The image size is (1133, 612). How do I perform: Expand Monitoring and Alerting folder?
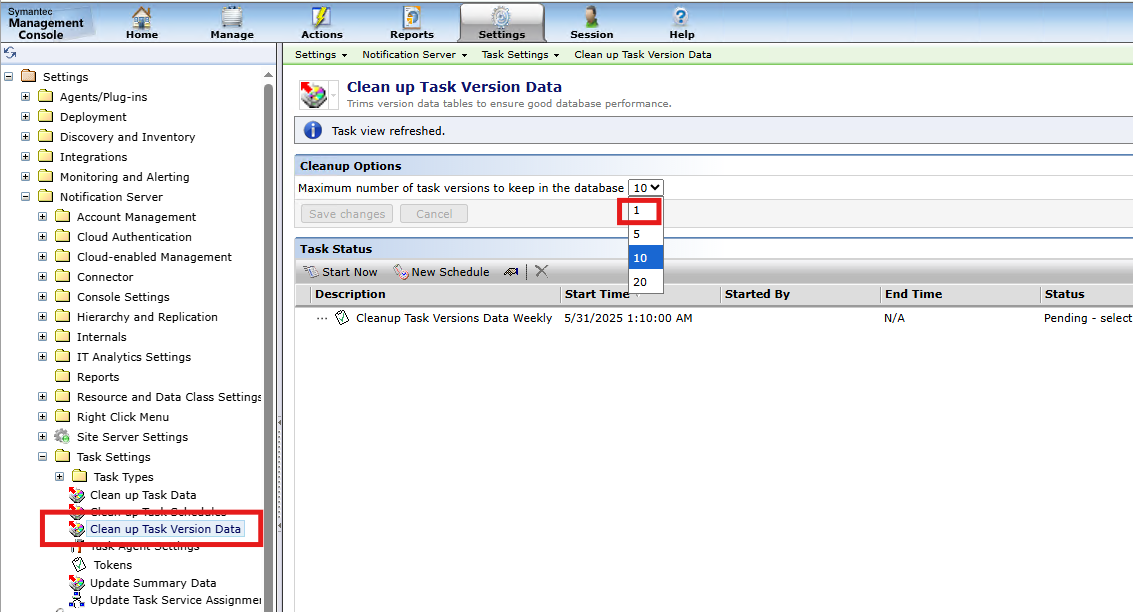25,176
